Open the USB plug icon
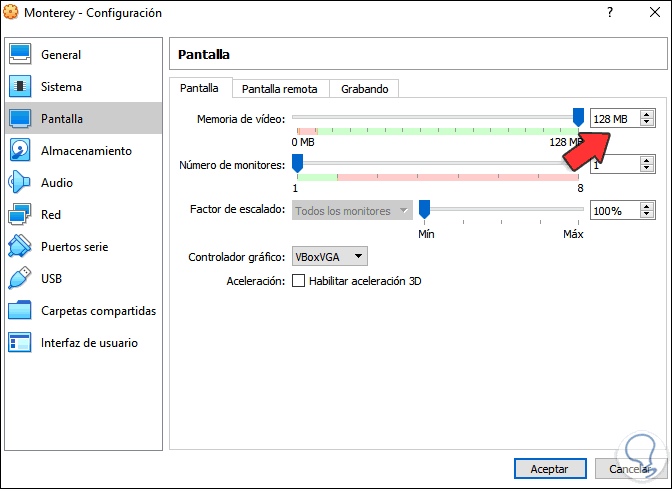The height and width of the screenshot is (489, 672). pyautogui.click(x=20, y=279)
